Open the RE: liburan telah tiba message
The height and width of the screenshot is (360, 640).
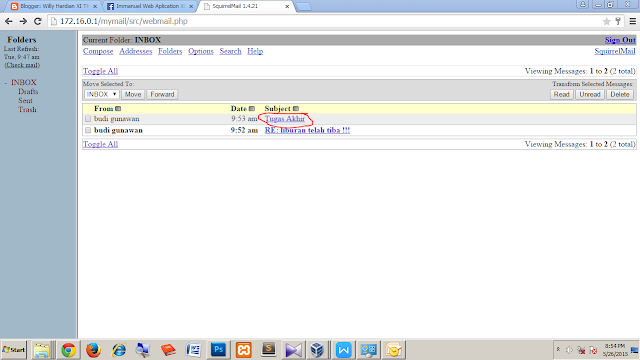[307, 130]
